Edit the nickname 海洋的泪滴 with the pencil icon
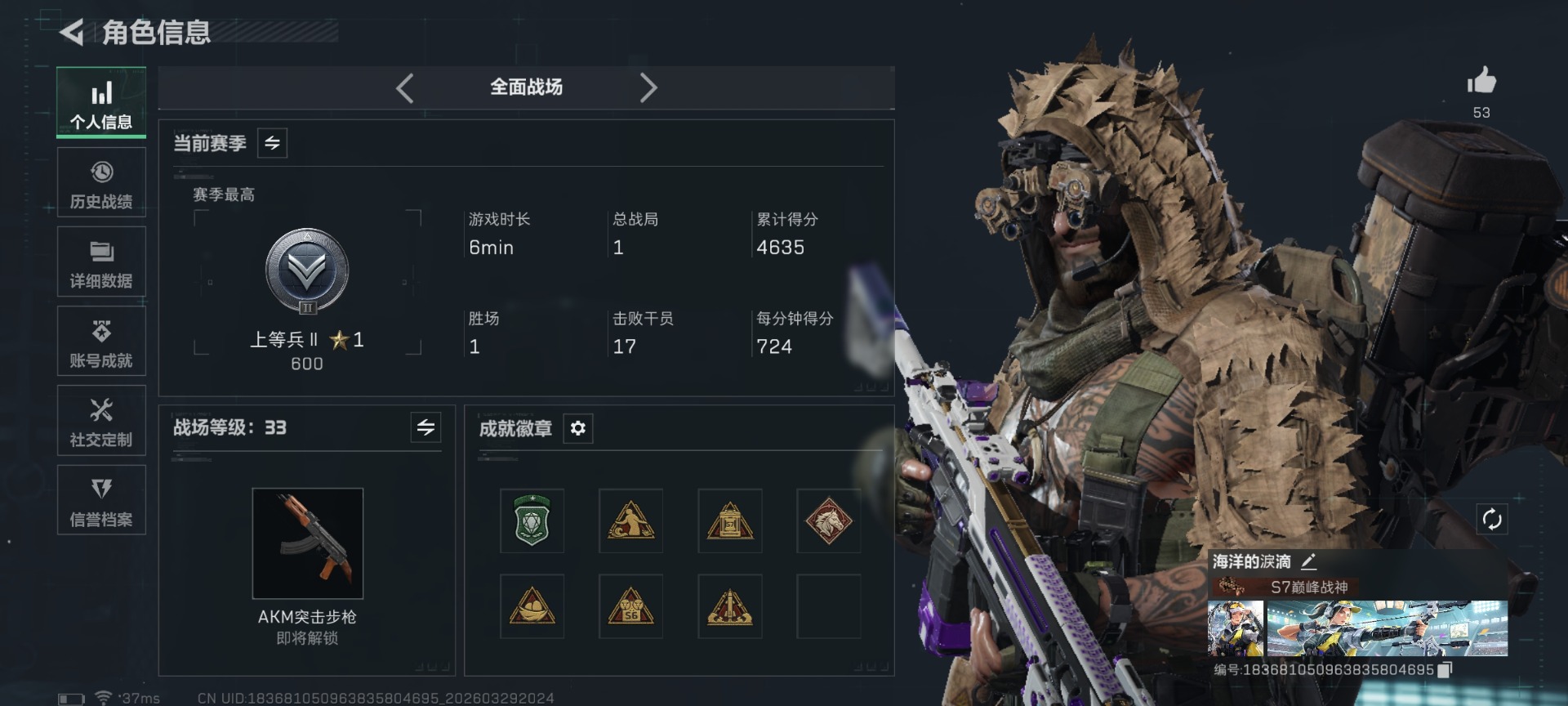 [1308, 561]
